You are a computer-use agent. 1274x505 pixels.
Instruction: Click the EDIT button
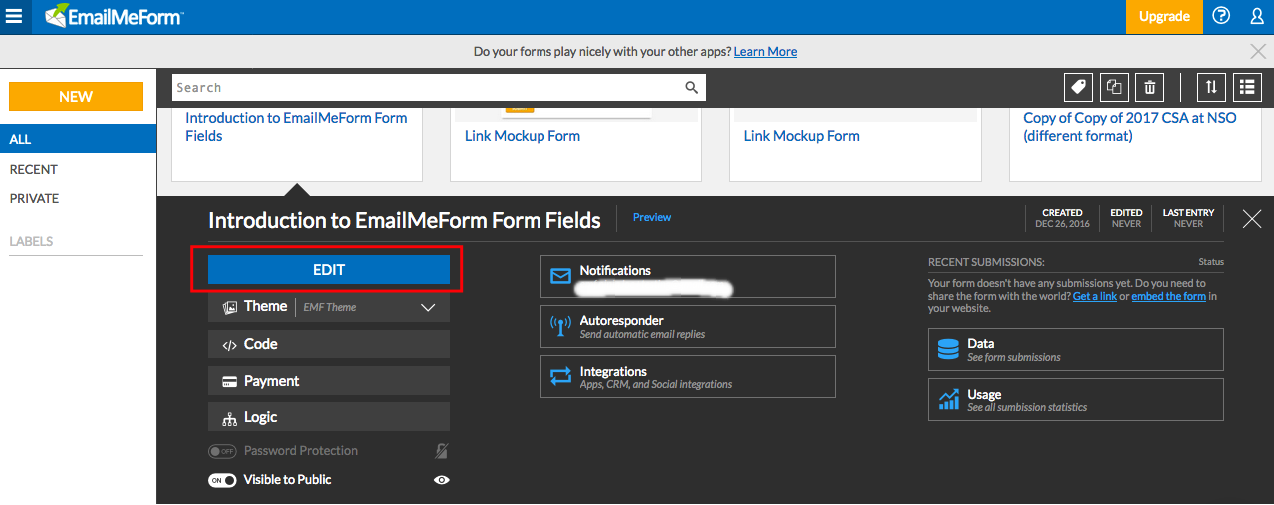[329, 270]
